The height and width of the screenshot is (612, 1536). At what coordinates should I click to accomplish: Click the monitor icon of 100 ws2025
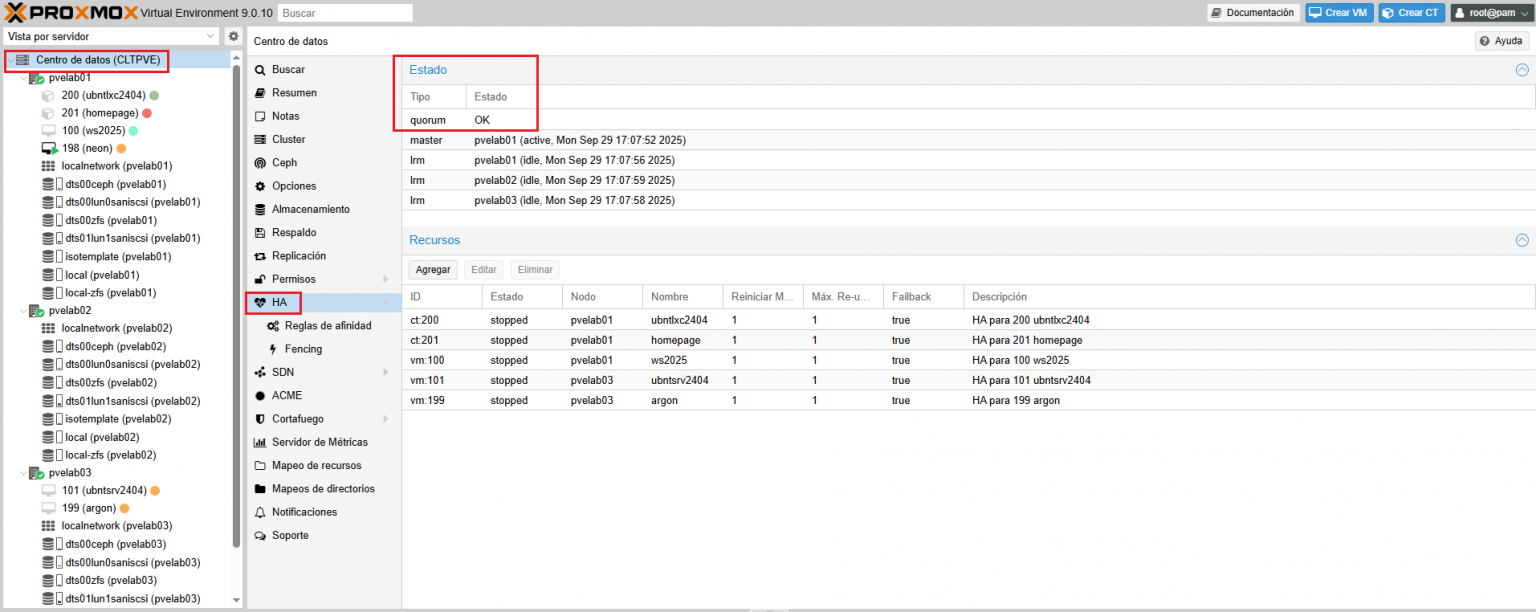coord(48,131)
